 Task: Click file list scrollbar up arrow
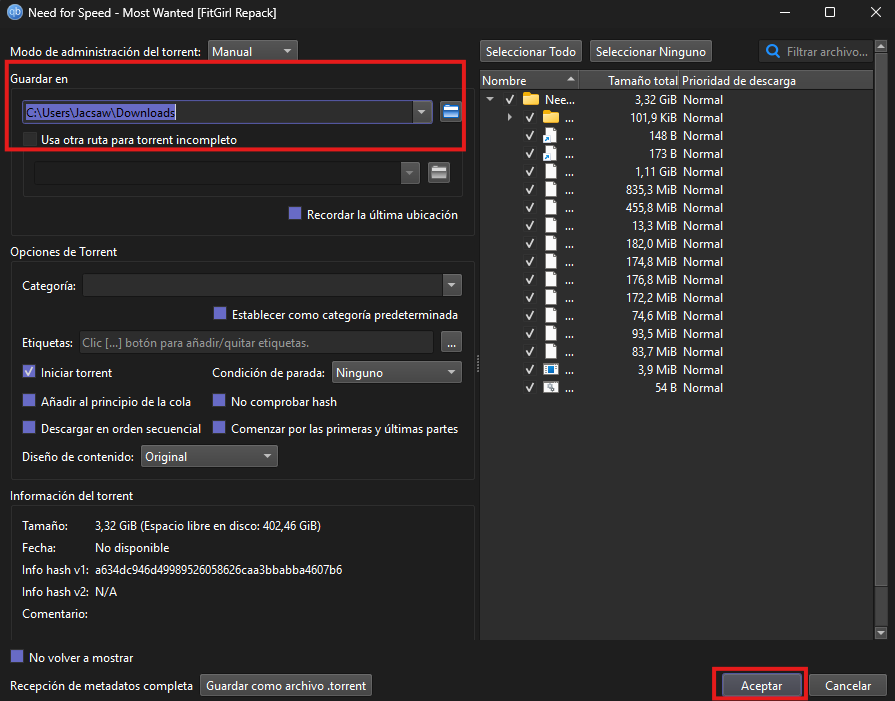(x=881, y=46)
